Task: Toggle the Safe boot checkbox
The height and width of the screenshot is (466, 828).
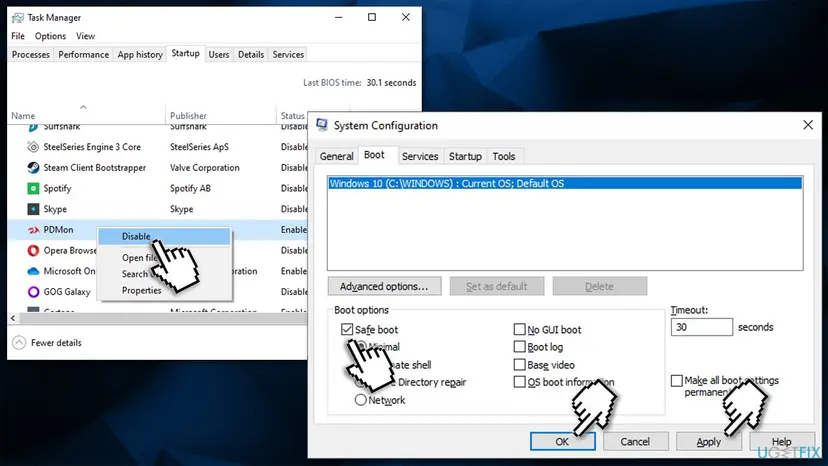Action: 346,330
